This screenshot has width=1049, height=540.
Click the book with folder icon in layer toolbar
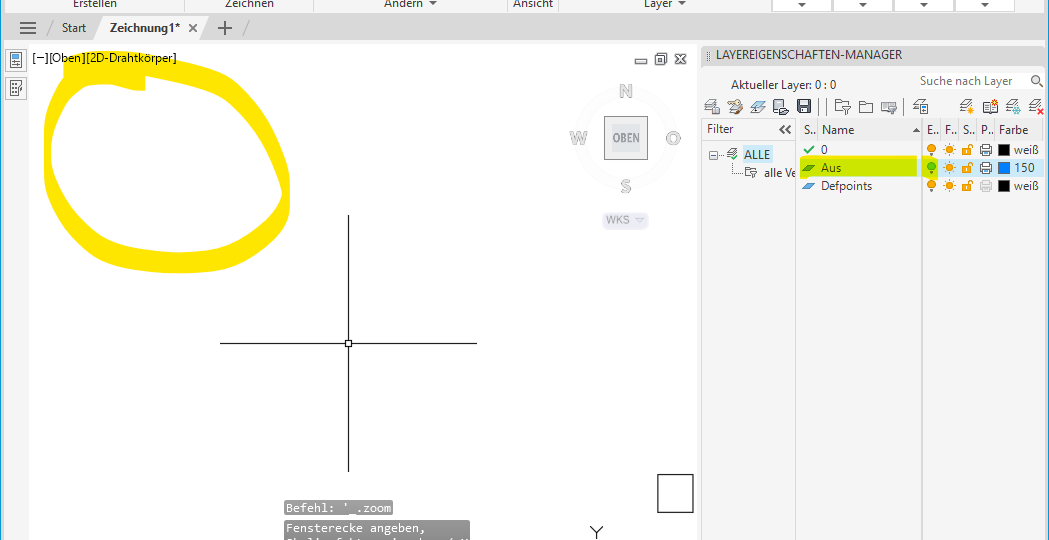point(779,106)
